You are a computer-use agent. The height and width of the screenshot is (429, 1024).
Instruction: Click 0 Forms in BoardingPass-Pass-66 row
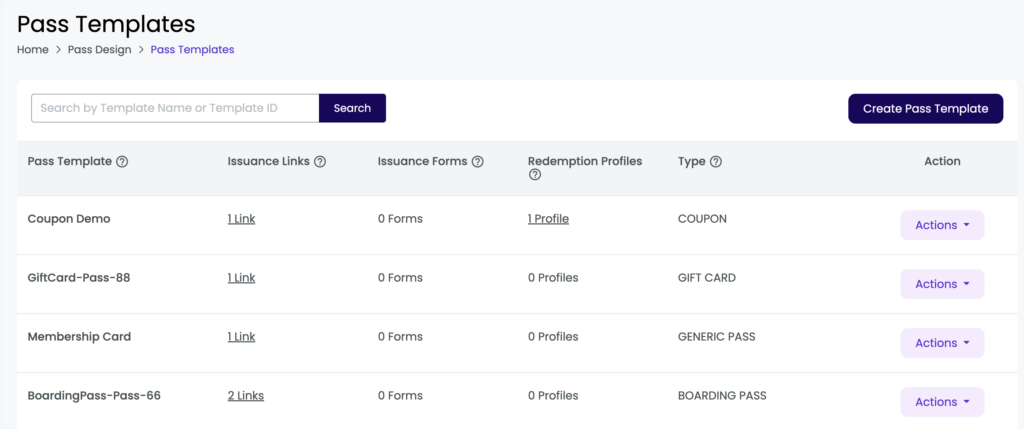(400, 396)
